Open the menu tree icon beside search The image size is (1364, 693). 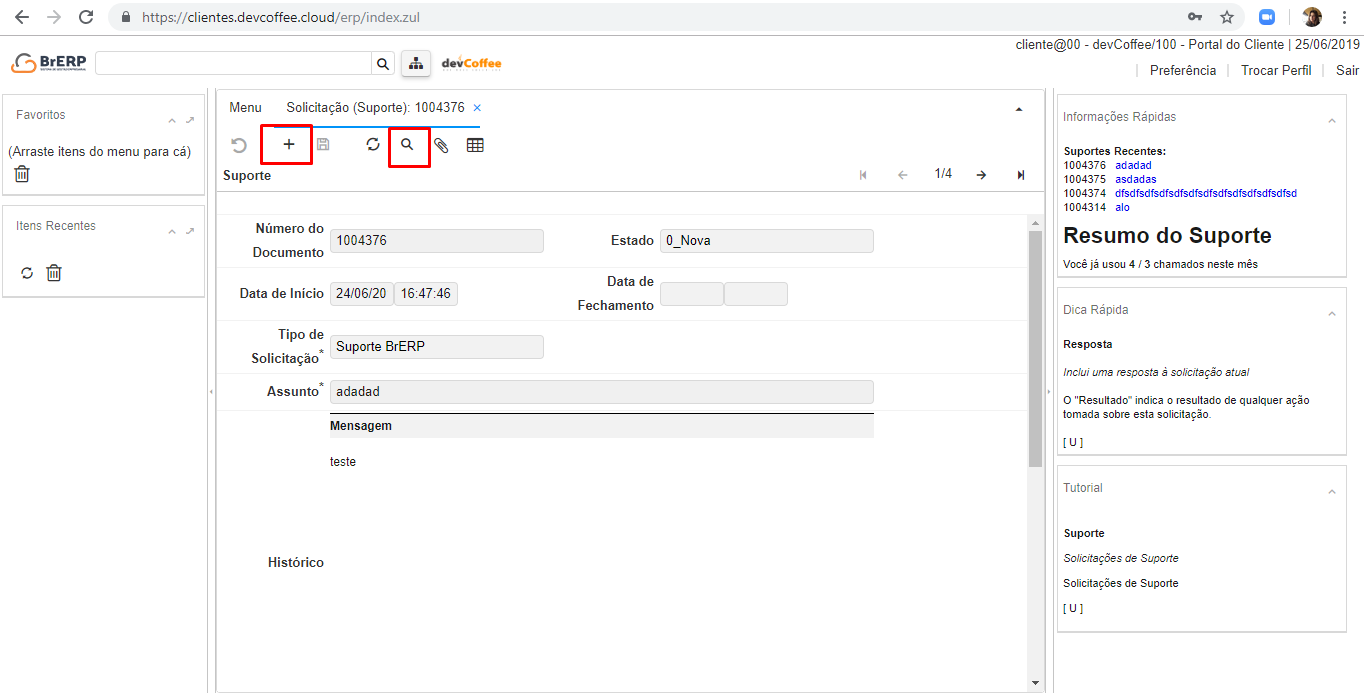coord(415,64)
